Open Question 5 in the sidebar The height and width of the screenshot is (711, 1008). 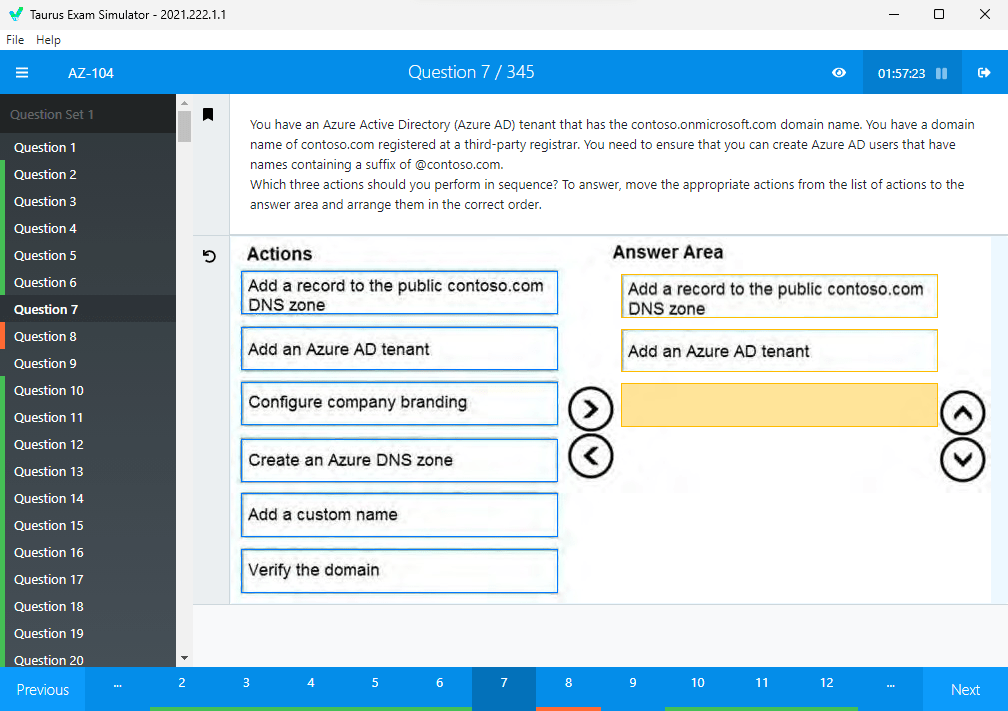point(88,255)
